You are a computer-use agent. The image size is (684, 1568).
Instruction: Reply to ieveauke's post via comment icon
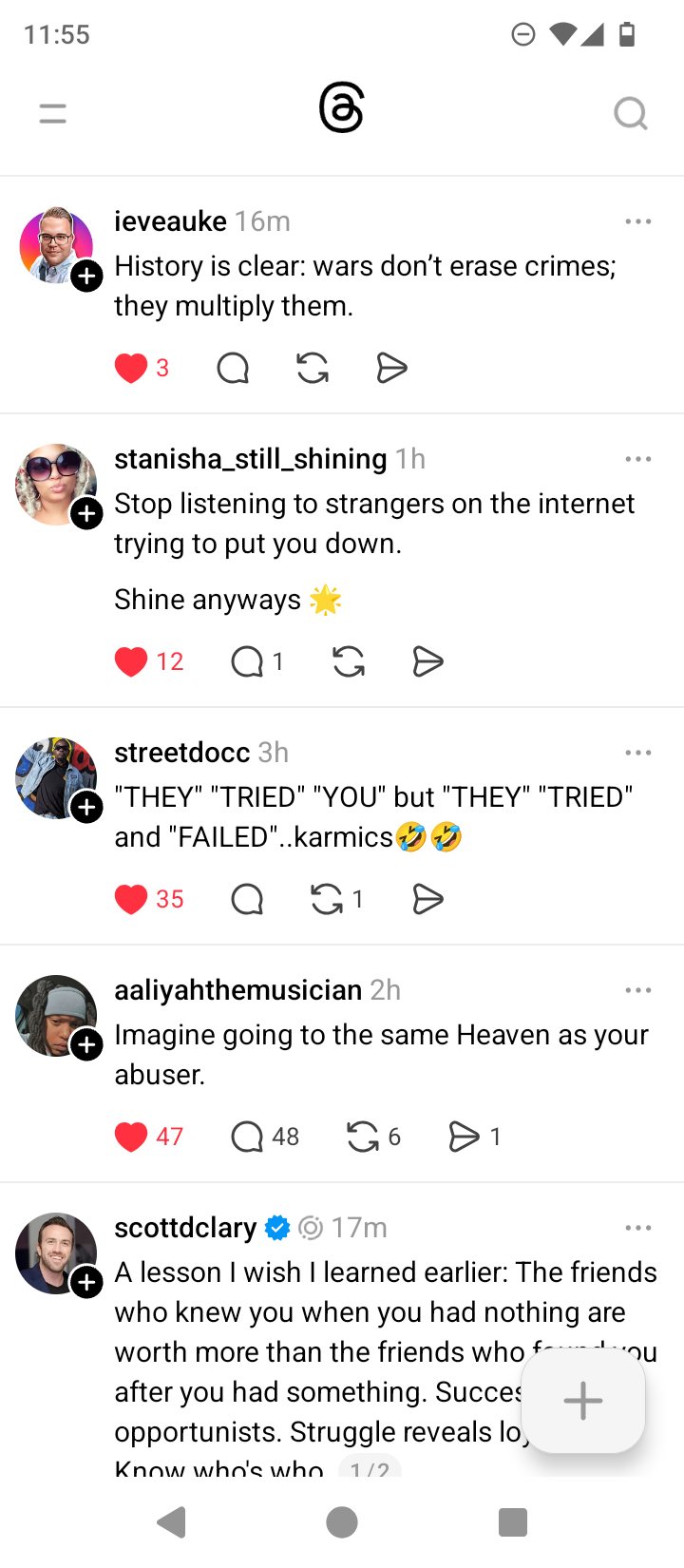pos(233,368)
